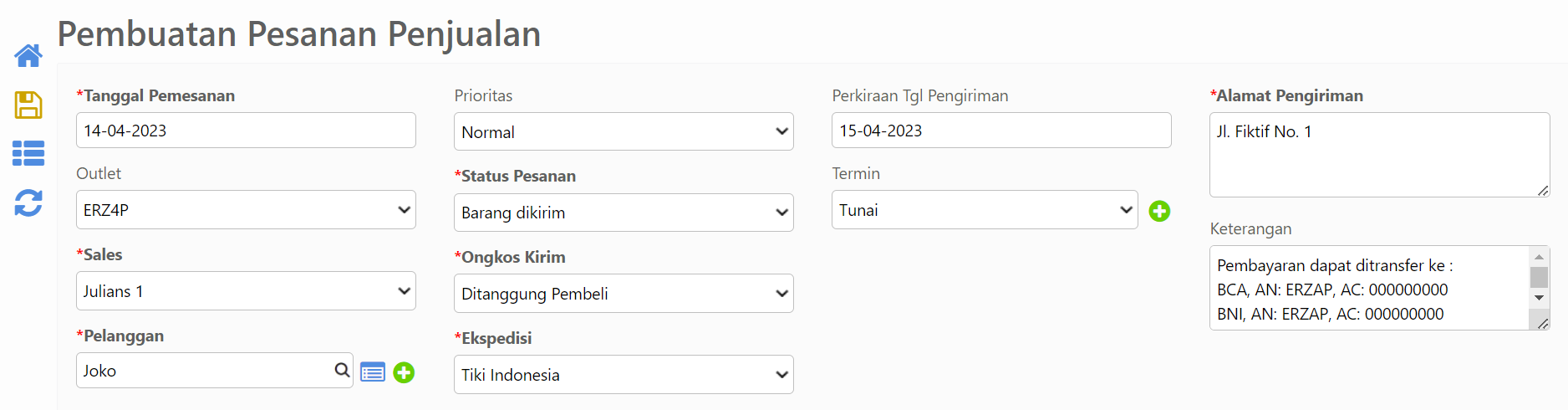The height and width of the screenshot is (410, 1568).
Task: Open the customer list icon beside Pelanggan
Action: pos(373,372)
